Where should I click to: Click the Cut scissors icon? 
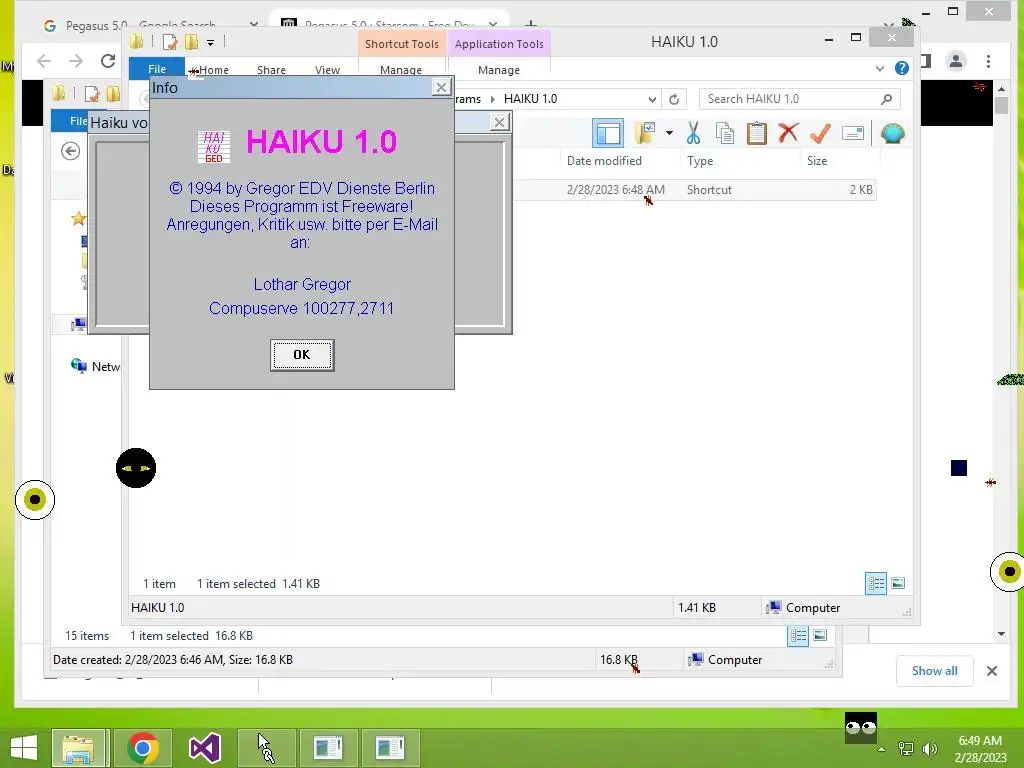coord(693,133)
